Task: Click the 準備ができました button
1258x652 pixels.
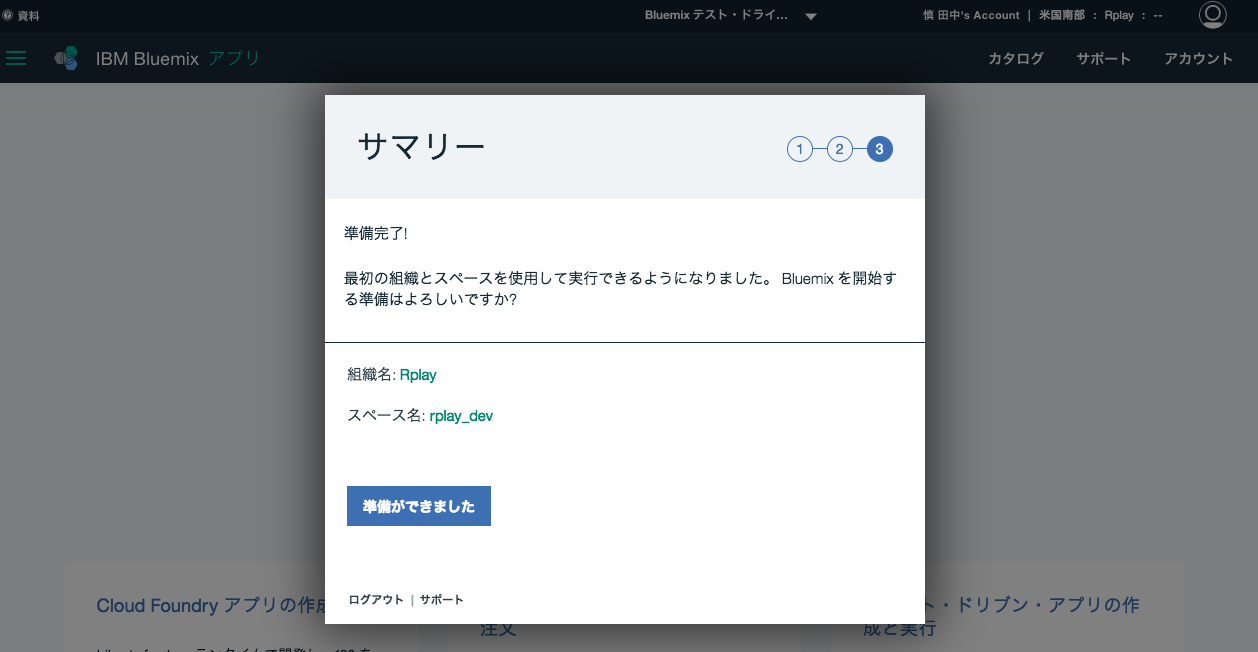Action: (418, 506)
